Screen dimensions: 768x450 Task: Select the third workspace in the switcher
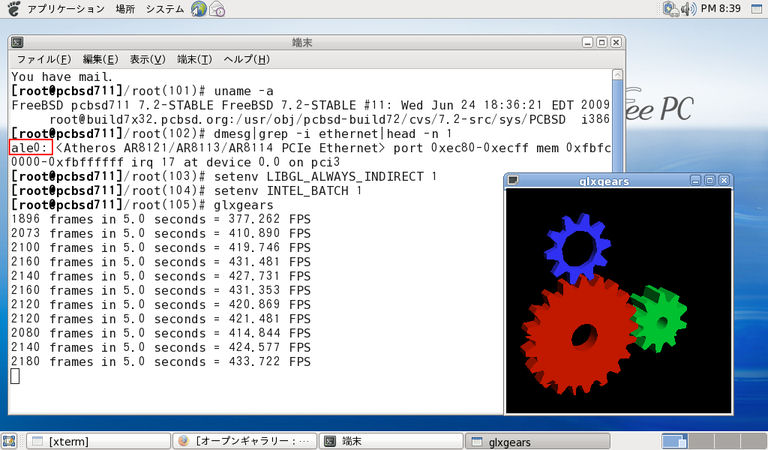[x=727, y=441]
